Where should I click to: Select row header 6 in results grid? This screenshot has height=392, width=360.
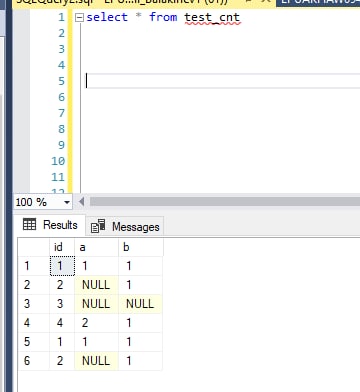[34, 361]
